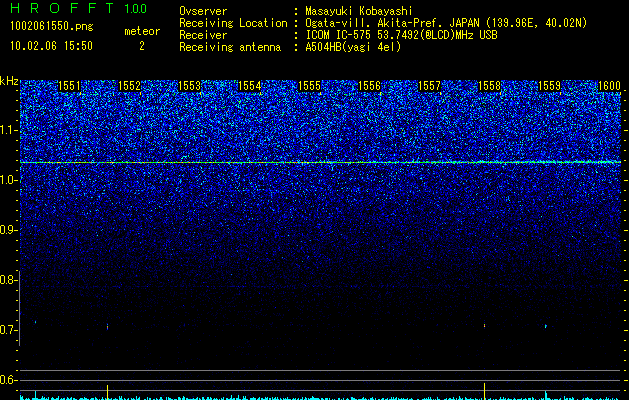Click the meteor label
Image resolution: width=629 pixels, height=400 pixels.
pos(142,31)
